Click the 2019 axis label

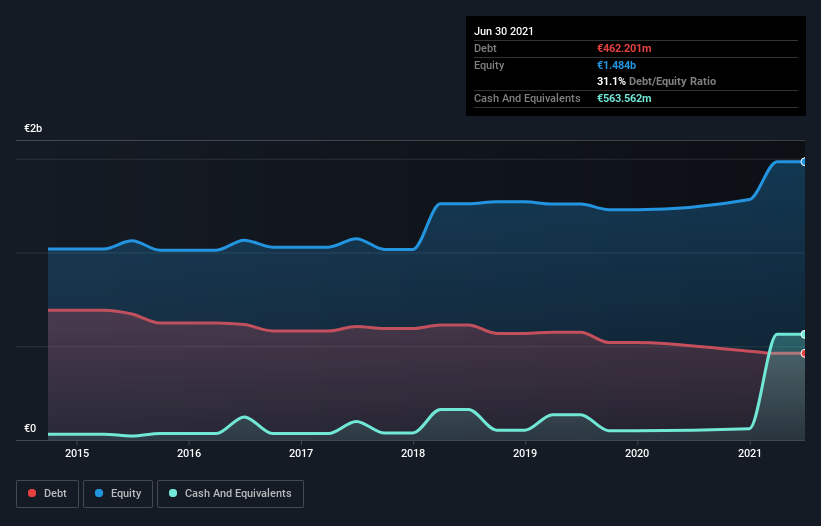pyautogui.click(x=525, y=453)
